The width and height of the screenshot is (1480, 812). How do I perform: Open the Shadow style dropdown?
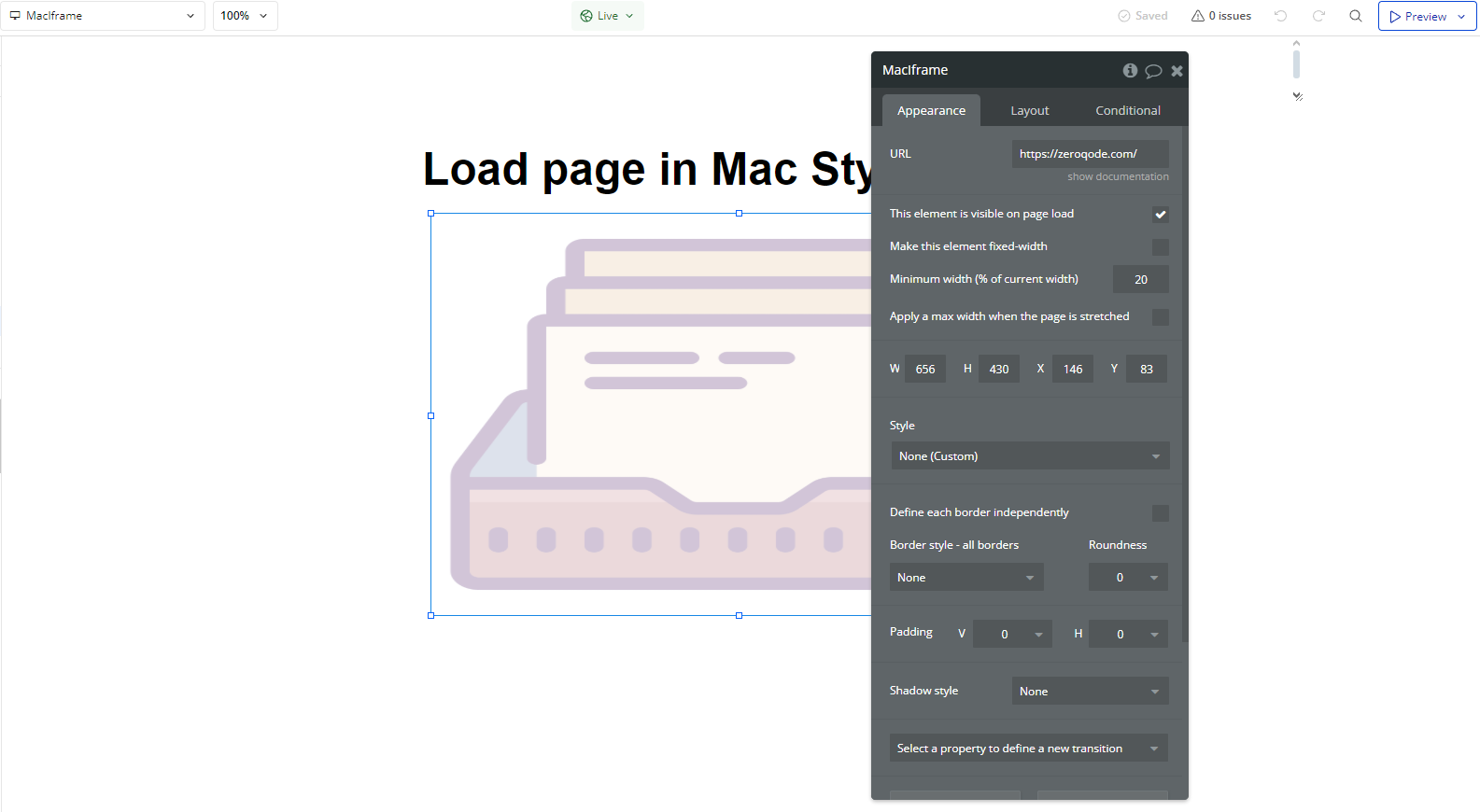[x=1090, y=692]
